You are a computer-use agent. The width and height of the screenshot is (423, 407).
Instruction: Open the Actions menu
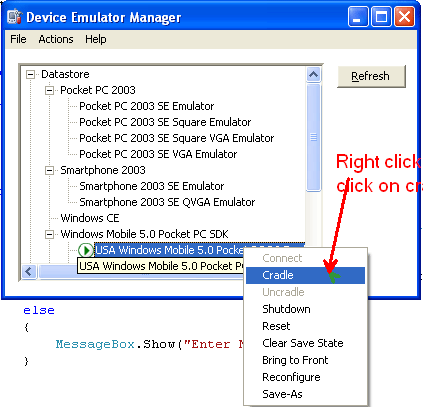[x=56, y=39]
